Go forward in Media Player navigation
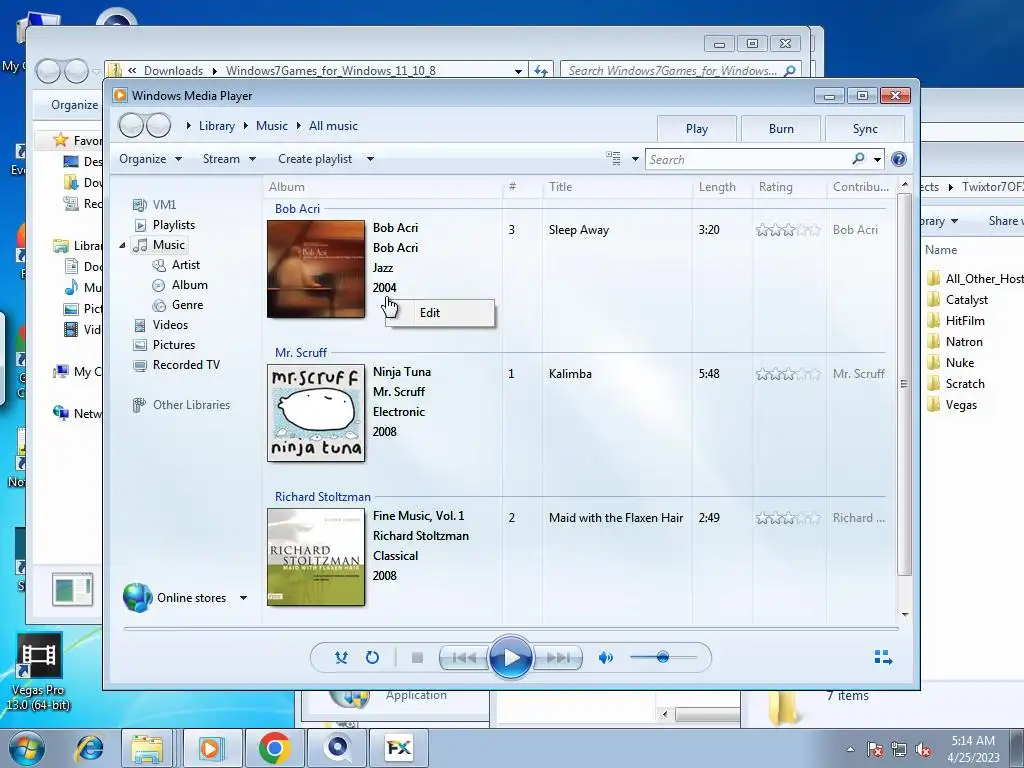The width and height of the screenshot is (1024, 768). (x=158, y=125)
